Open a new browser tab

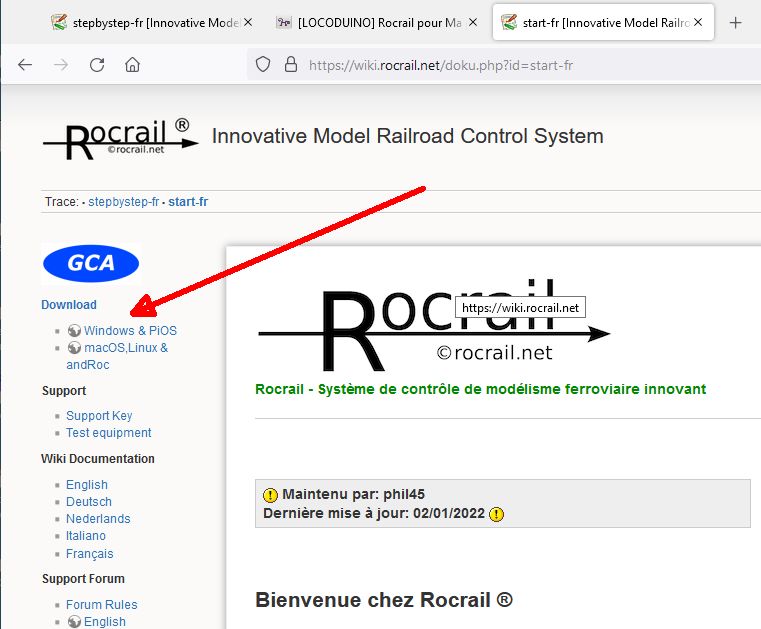coord(736,22)
